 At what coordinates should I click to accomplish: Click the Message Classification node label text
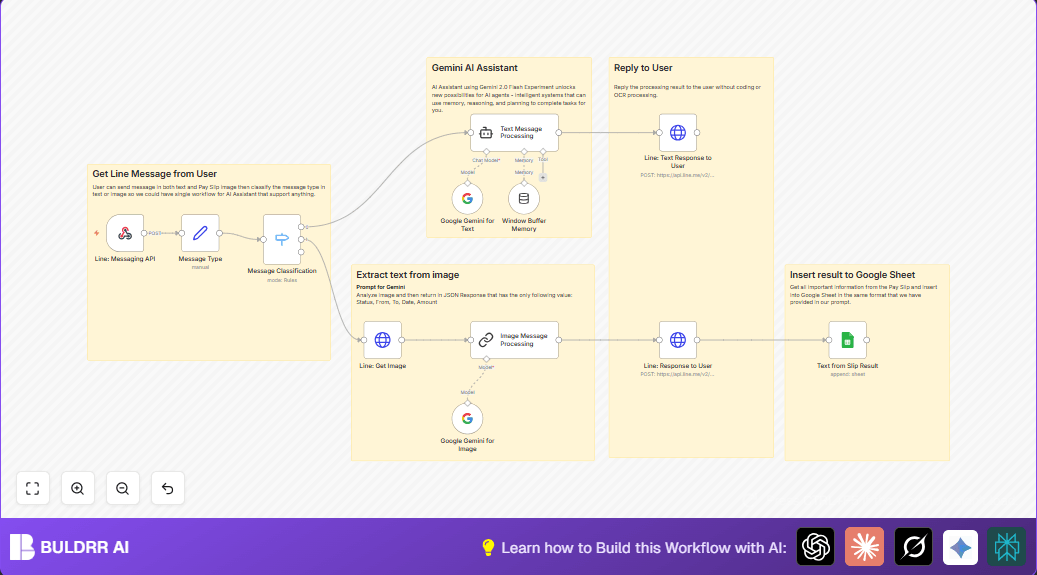(282, 271)
